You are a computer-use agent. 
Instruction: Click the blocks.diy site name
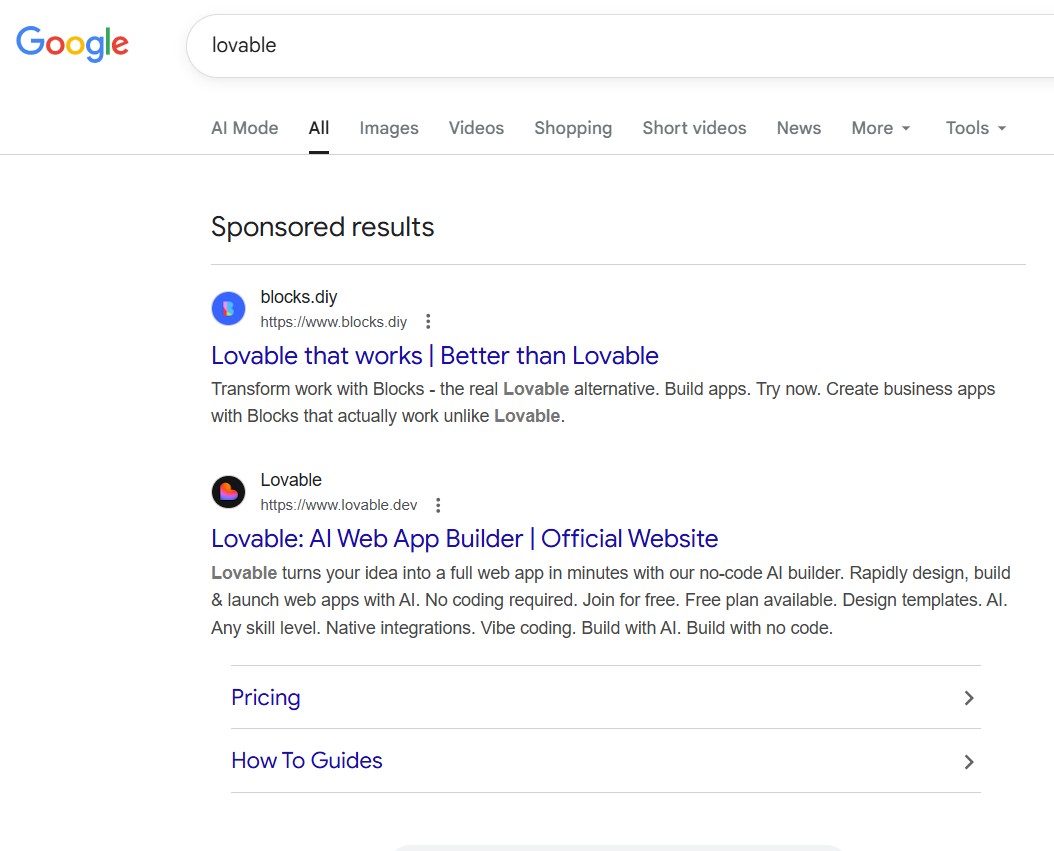coord(298,296)
